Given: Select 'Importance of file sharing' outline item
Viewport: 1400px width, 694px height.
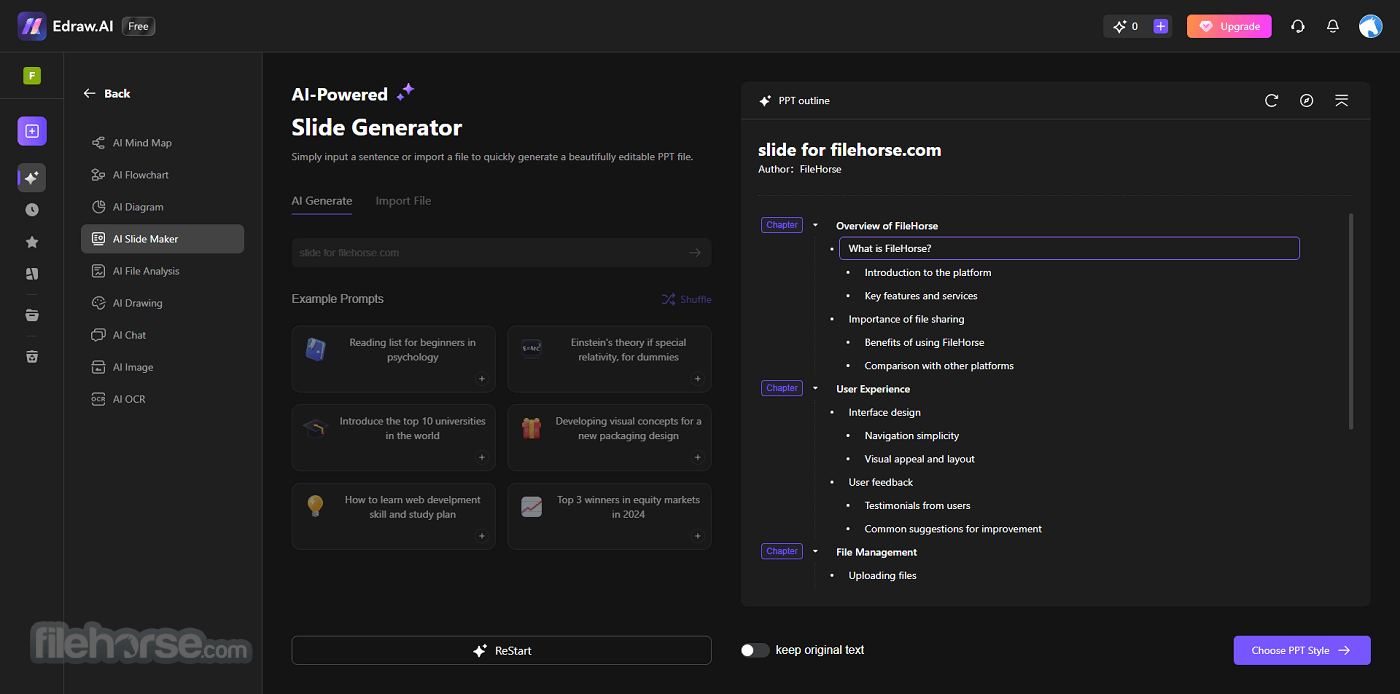Looking at the screenshot, I should (x=906, y=319).
